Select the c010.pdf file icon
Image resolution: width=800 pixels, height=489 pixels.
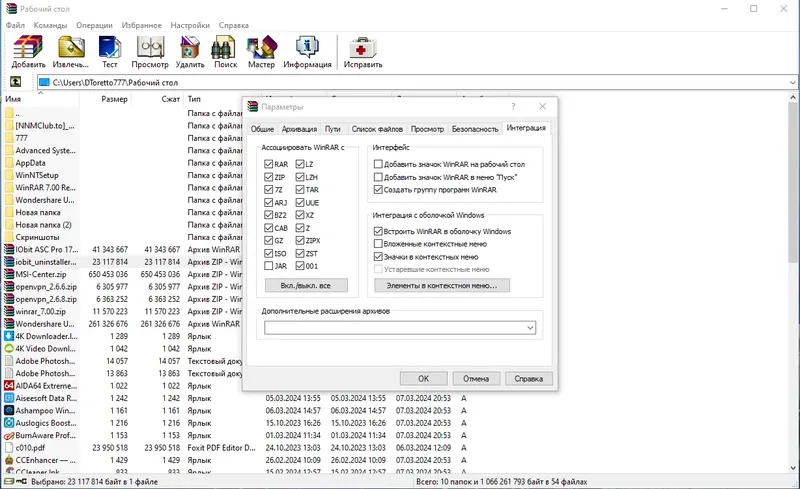coord(9,448)
